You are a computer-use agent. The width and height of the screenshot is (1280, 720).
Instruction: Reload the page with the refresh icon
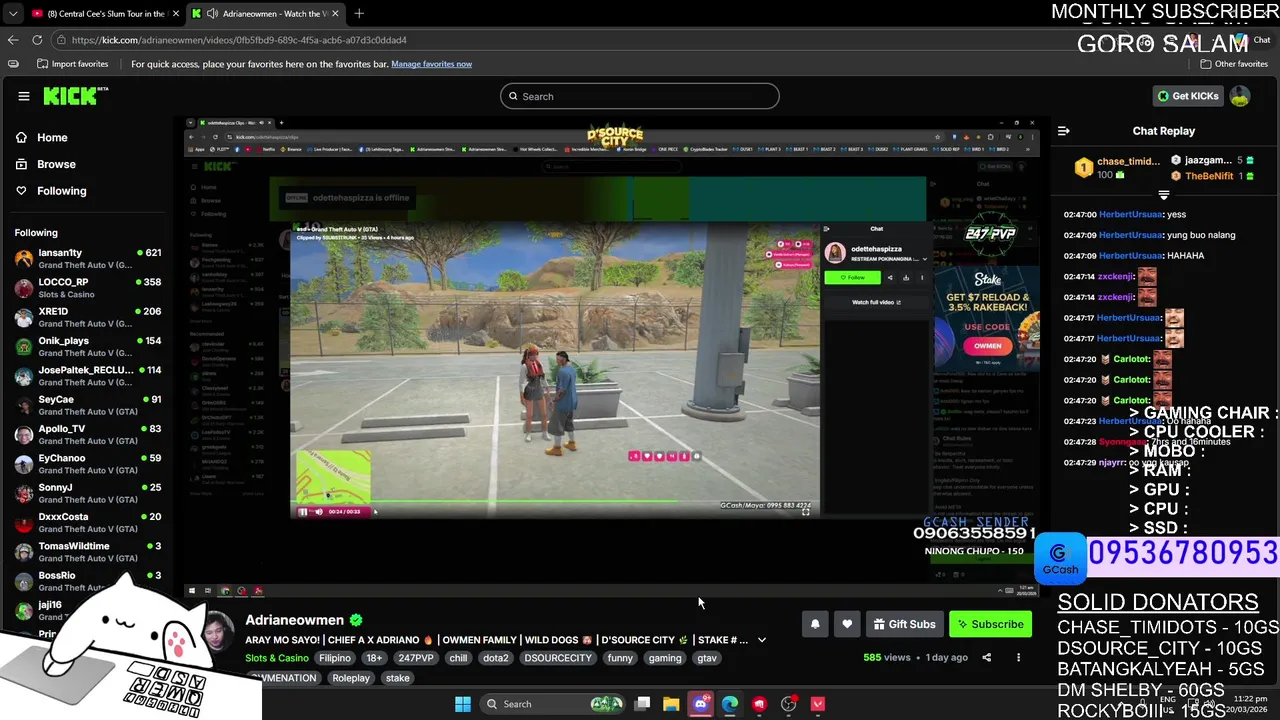[x=37, y=40]
